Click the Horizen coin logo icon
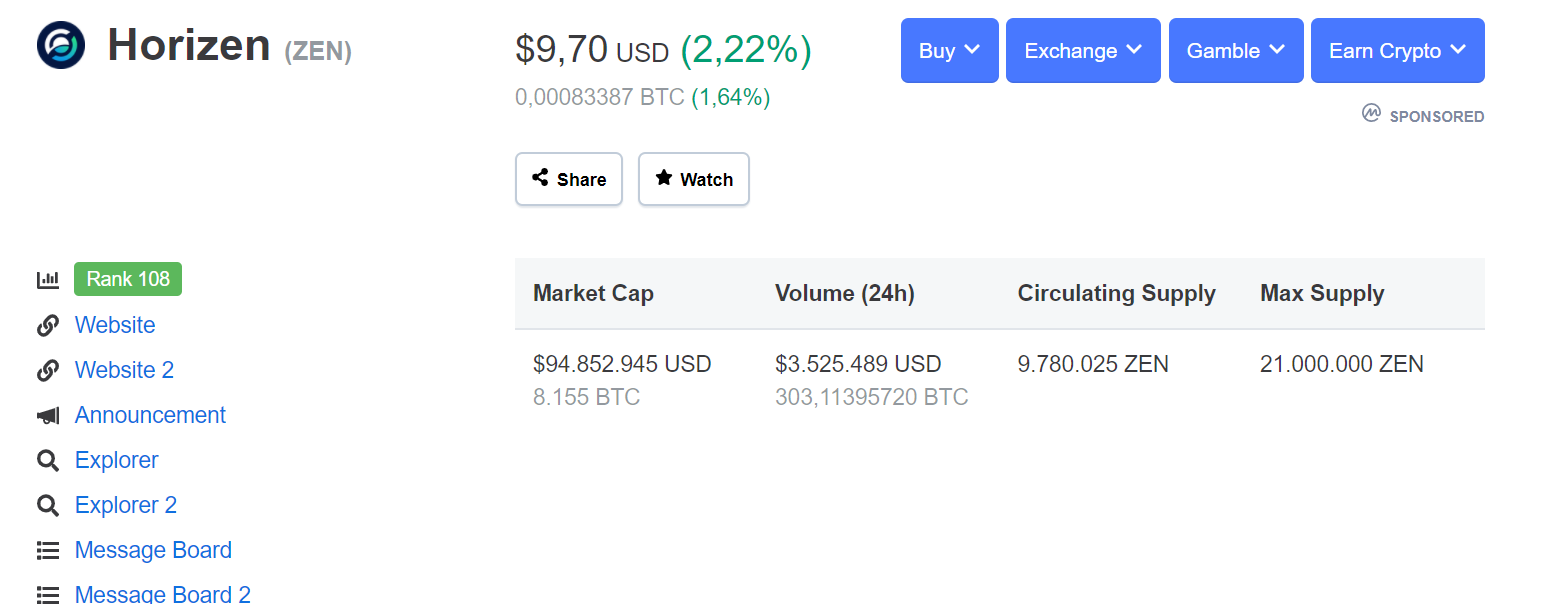Viewport: 1558px width, 604px height. 61,45
